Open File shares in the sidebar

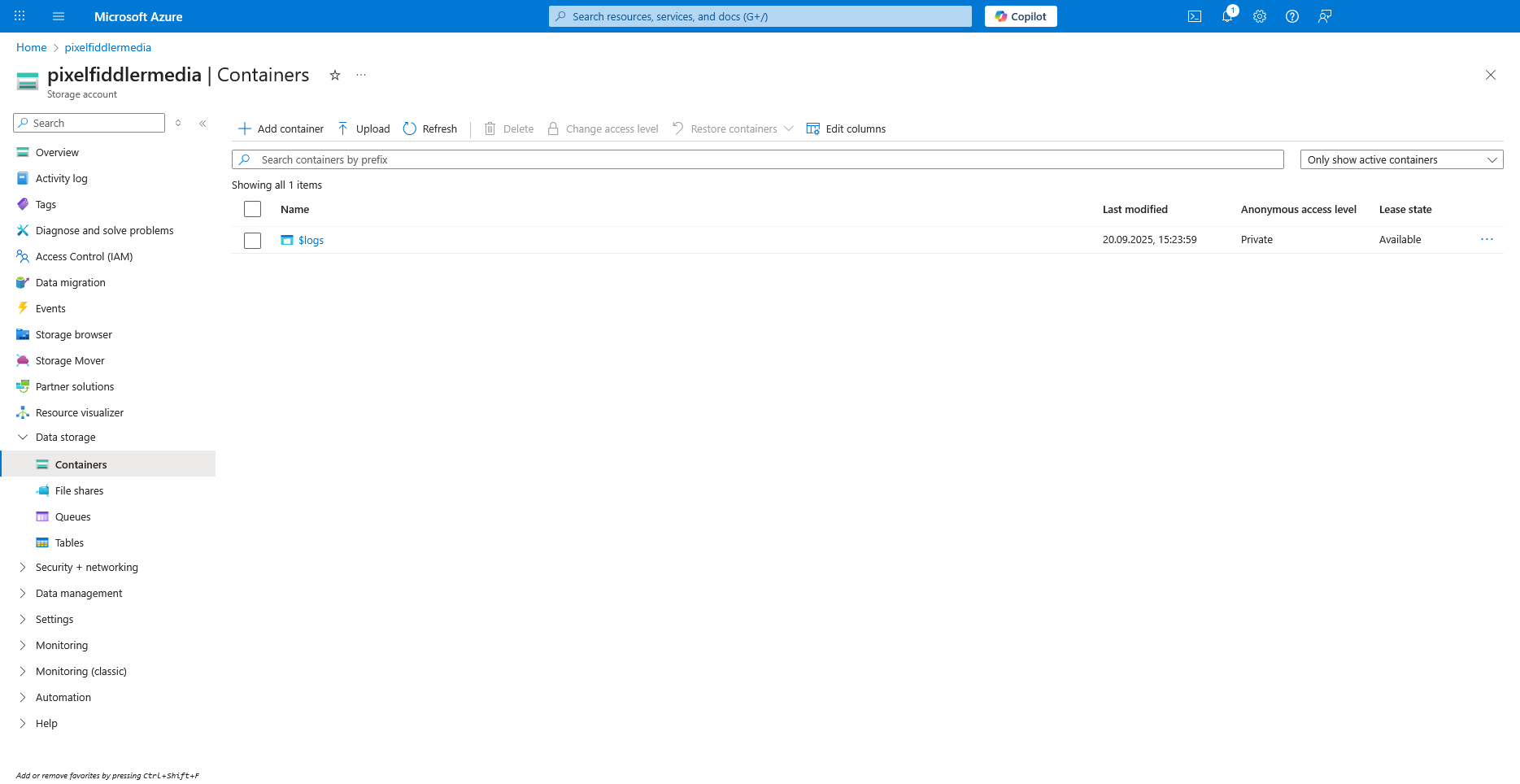(x=79, y=491)
